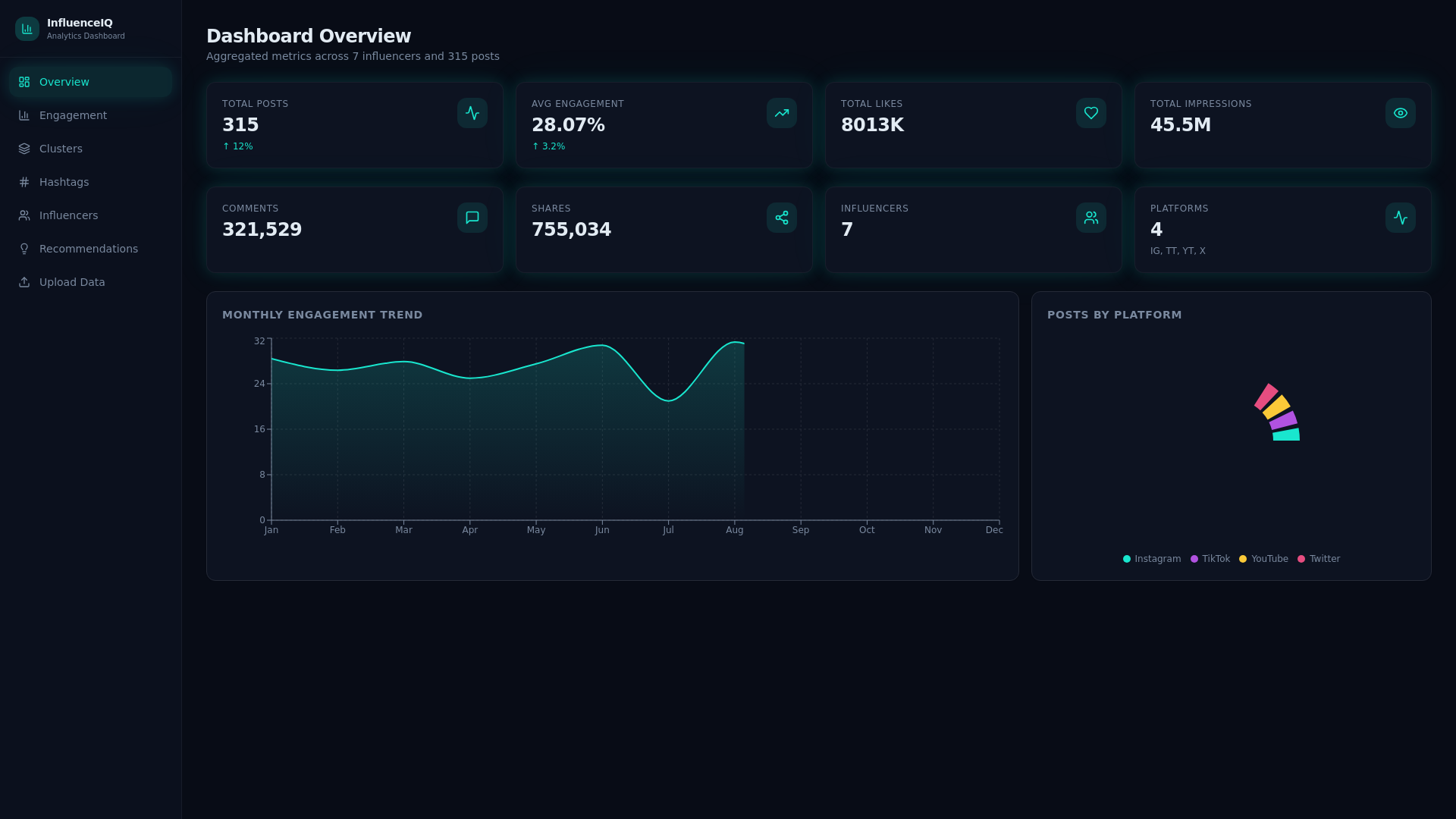Click the Comments speech bubble icon
This screenshot has width=1456, height=819.
(472, 218)
